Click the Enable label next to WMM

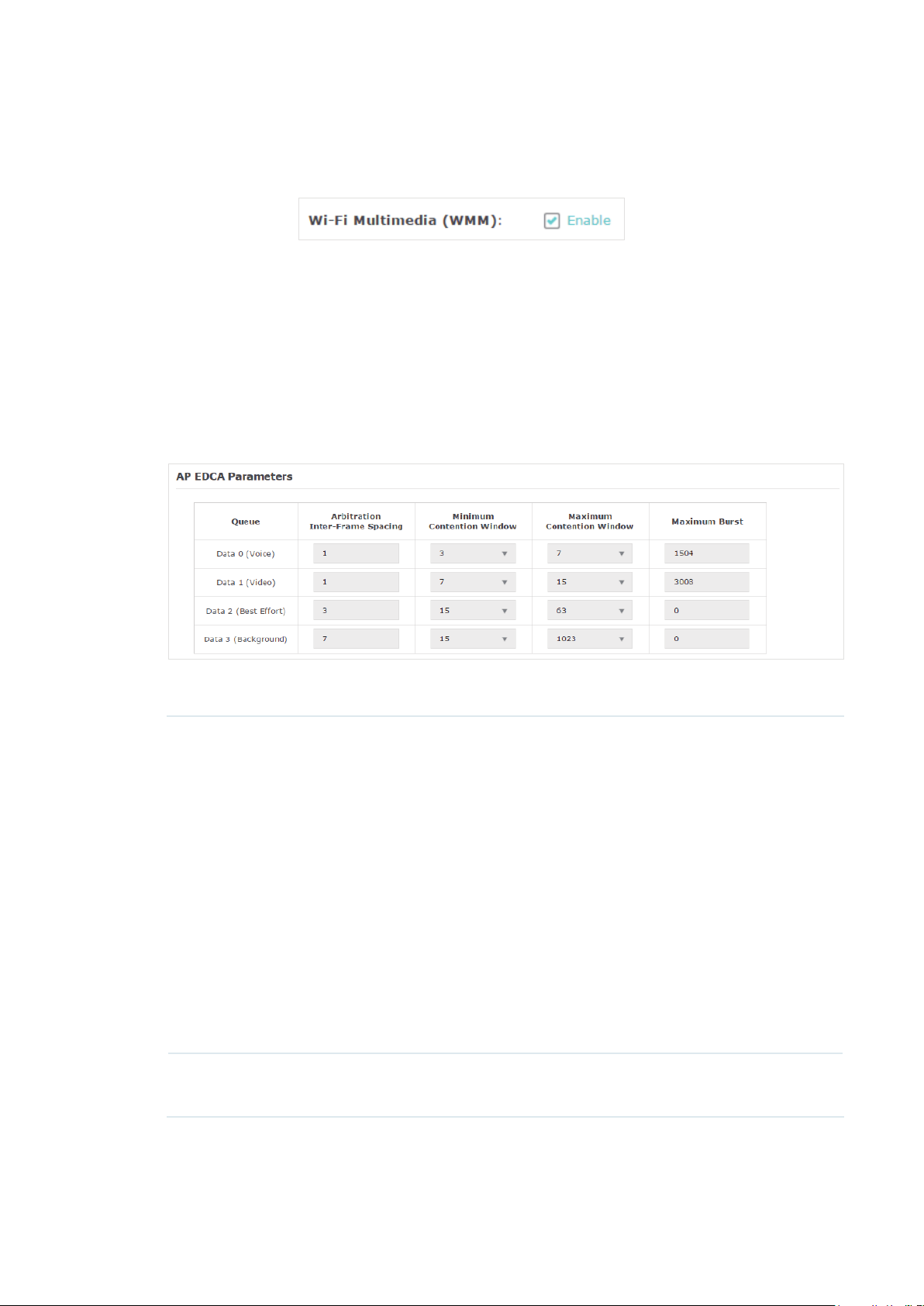(x=589, y=221)
